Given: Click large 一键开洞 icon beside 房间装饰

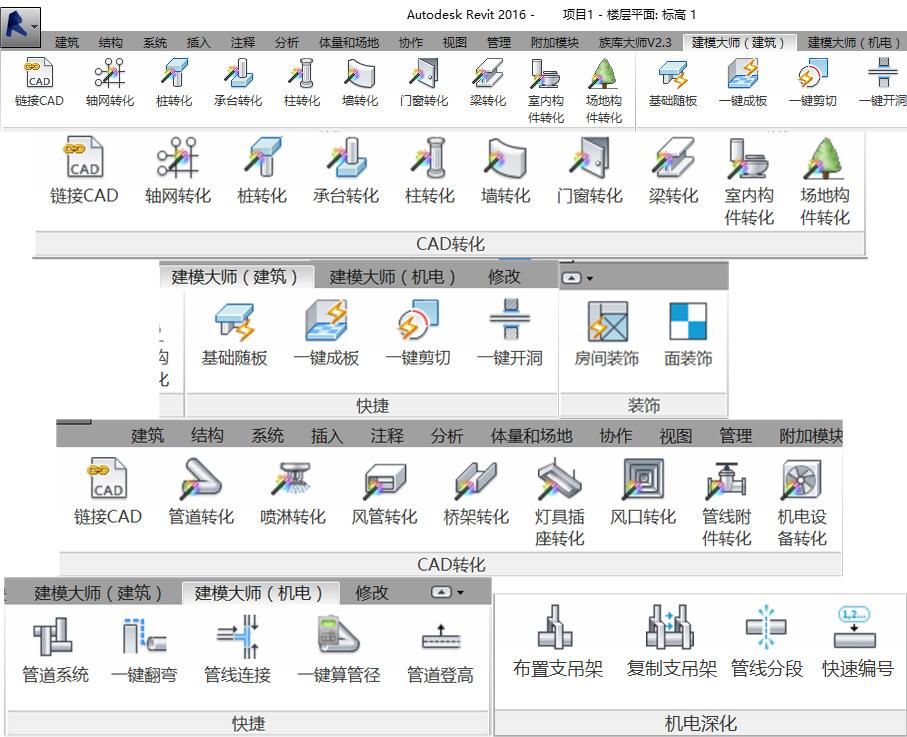Looking at the screenshot, I should pyautogui.click(x=510, y=320).
